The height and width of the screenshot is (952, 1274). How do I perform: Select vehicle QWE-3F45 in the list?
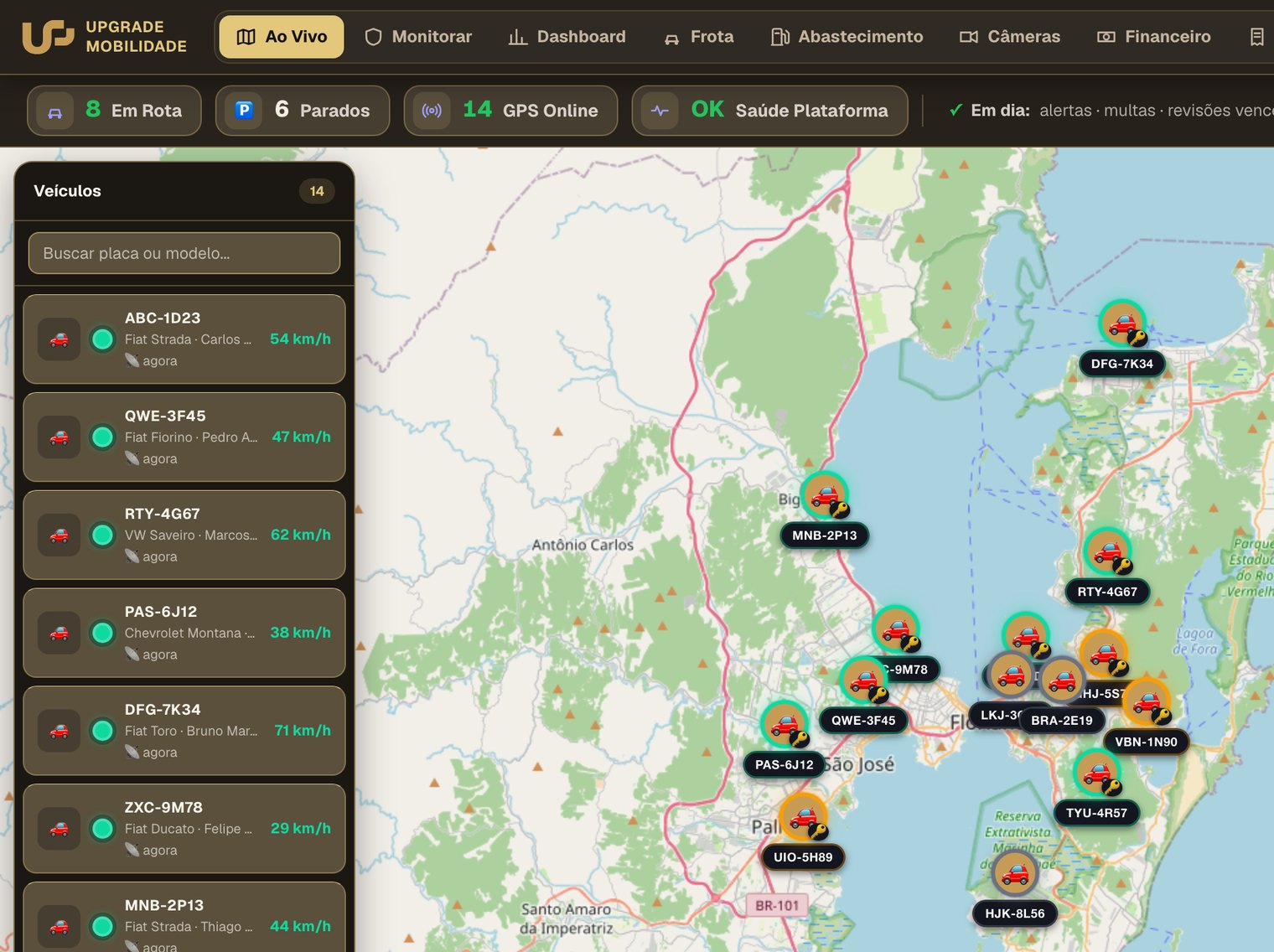pos(184,437)
